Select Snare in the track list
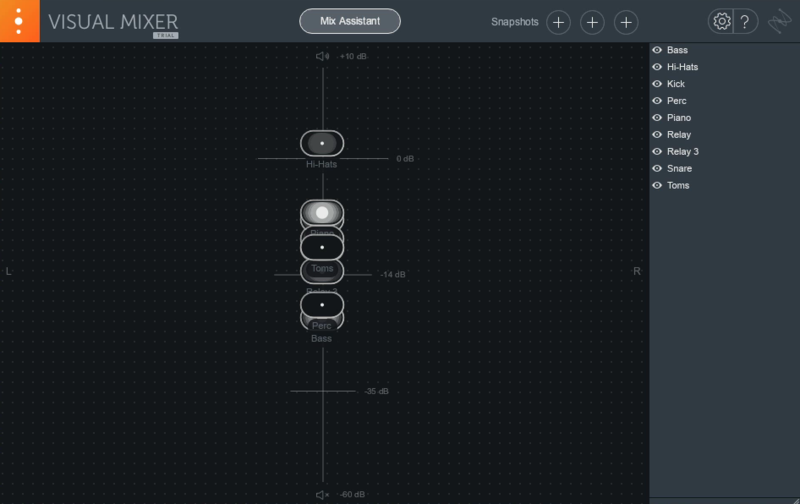Screen dimensions: 800x504 (x=679, y=168)
